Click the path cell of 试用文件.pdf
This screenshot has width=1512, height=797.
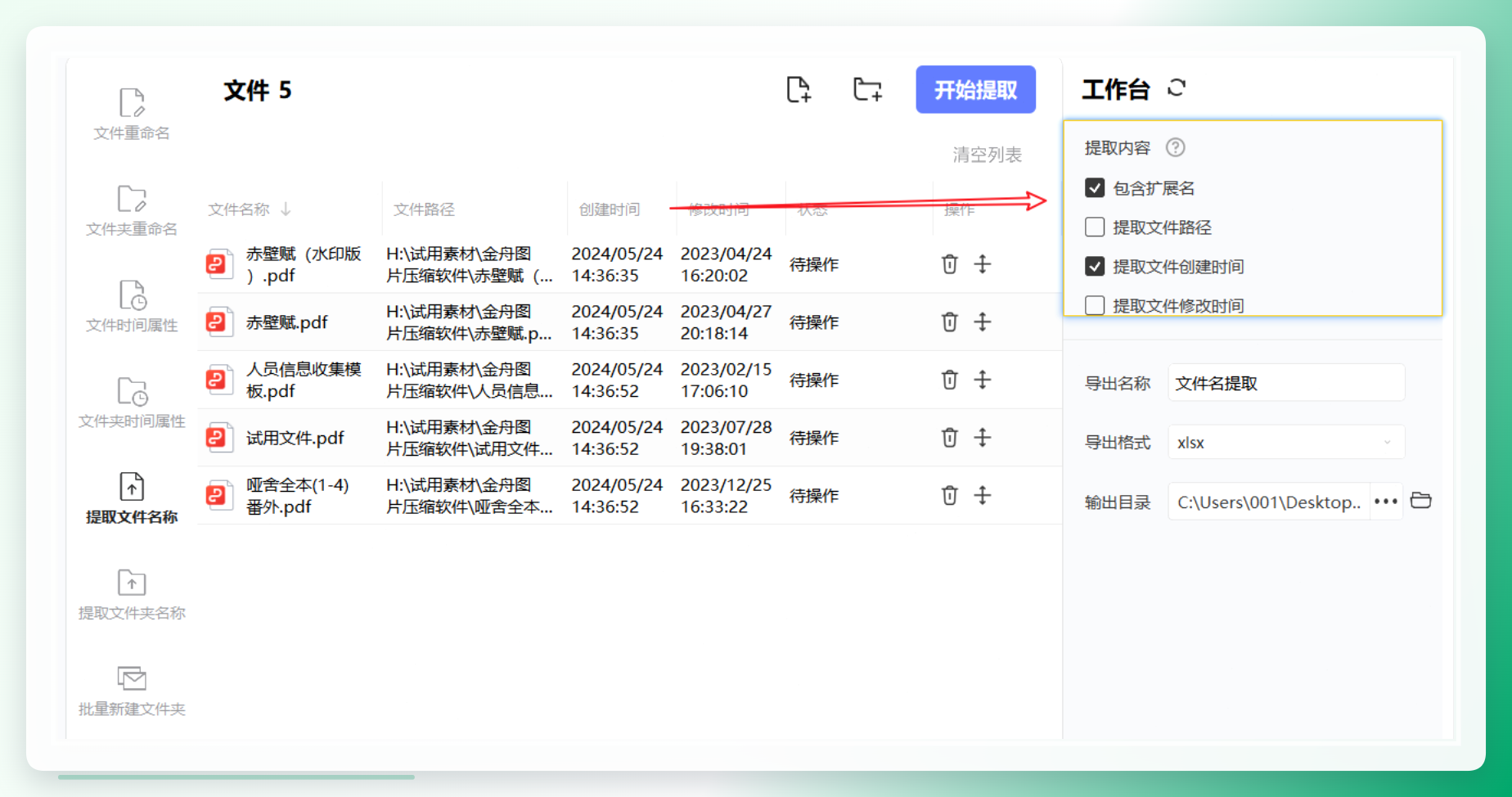(470, 438)
